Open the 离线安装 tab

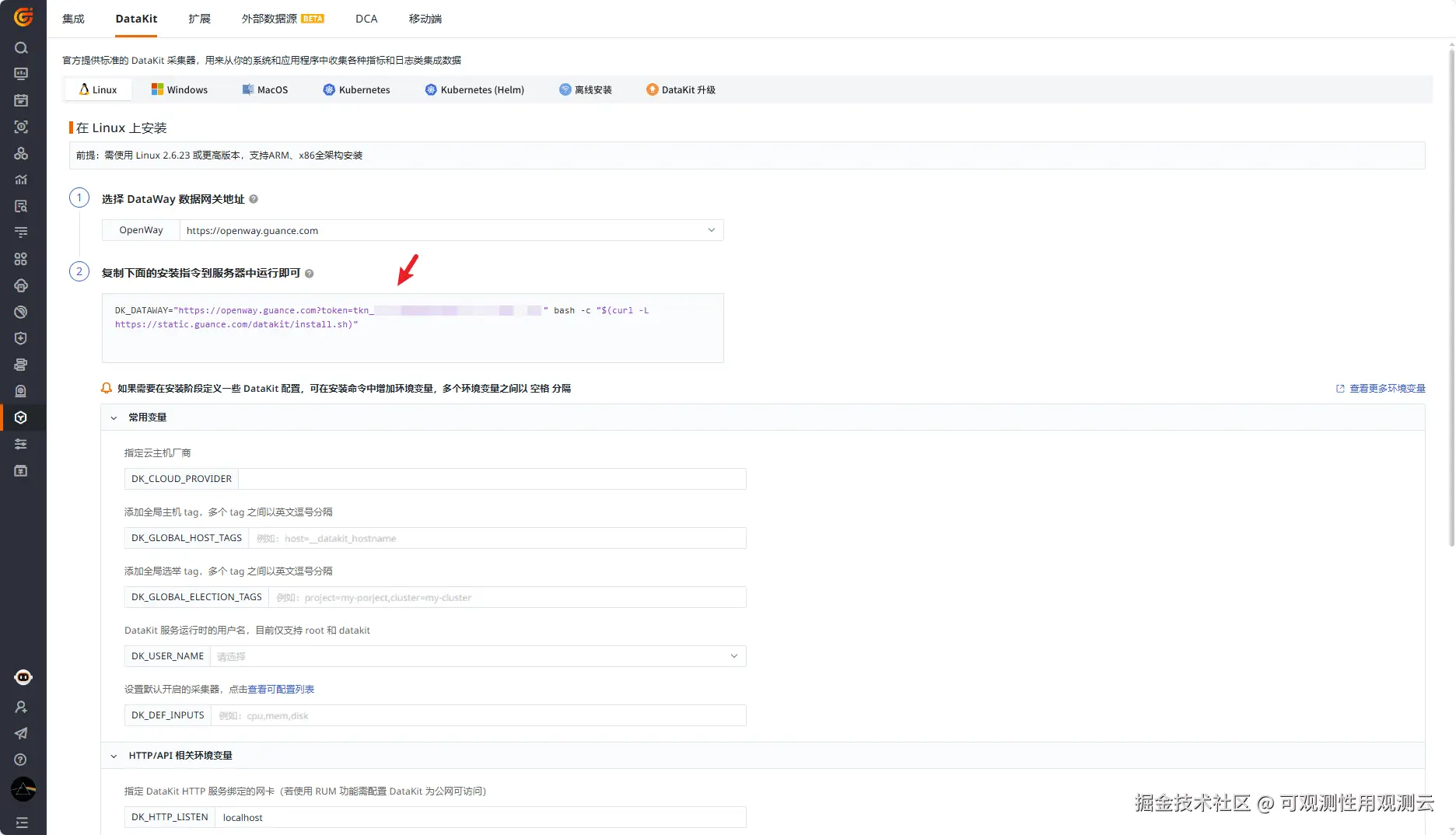pyautogui.click(x=586, y=89)
